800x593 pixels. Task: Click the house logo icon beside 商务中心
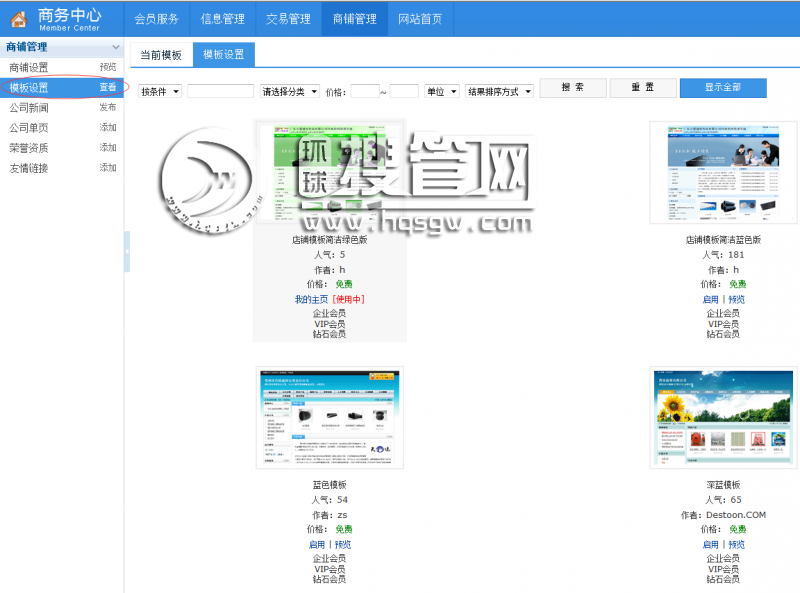[x=17, y=19]
